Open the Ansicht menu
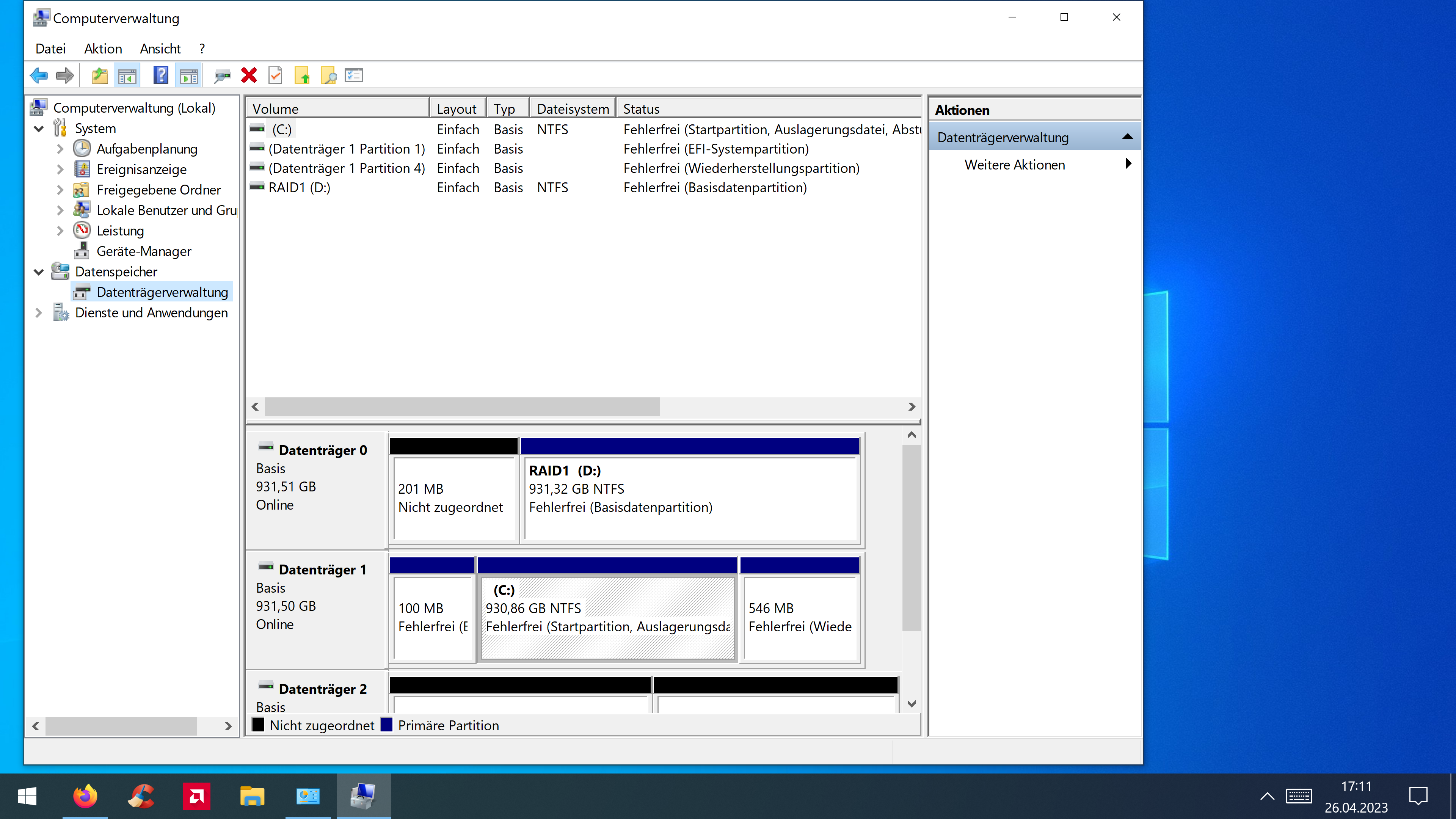1456x819 pixels. point(160,49)
